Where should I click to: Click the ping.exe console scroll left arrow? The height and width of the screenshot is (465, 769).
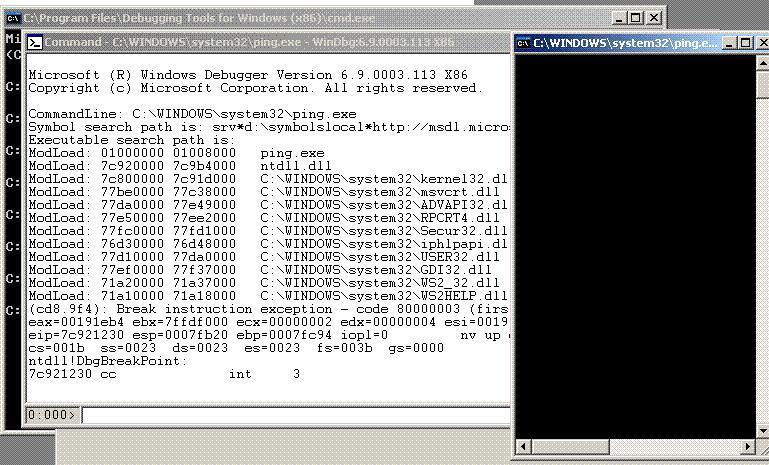523,447
